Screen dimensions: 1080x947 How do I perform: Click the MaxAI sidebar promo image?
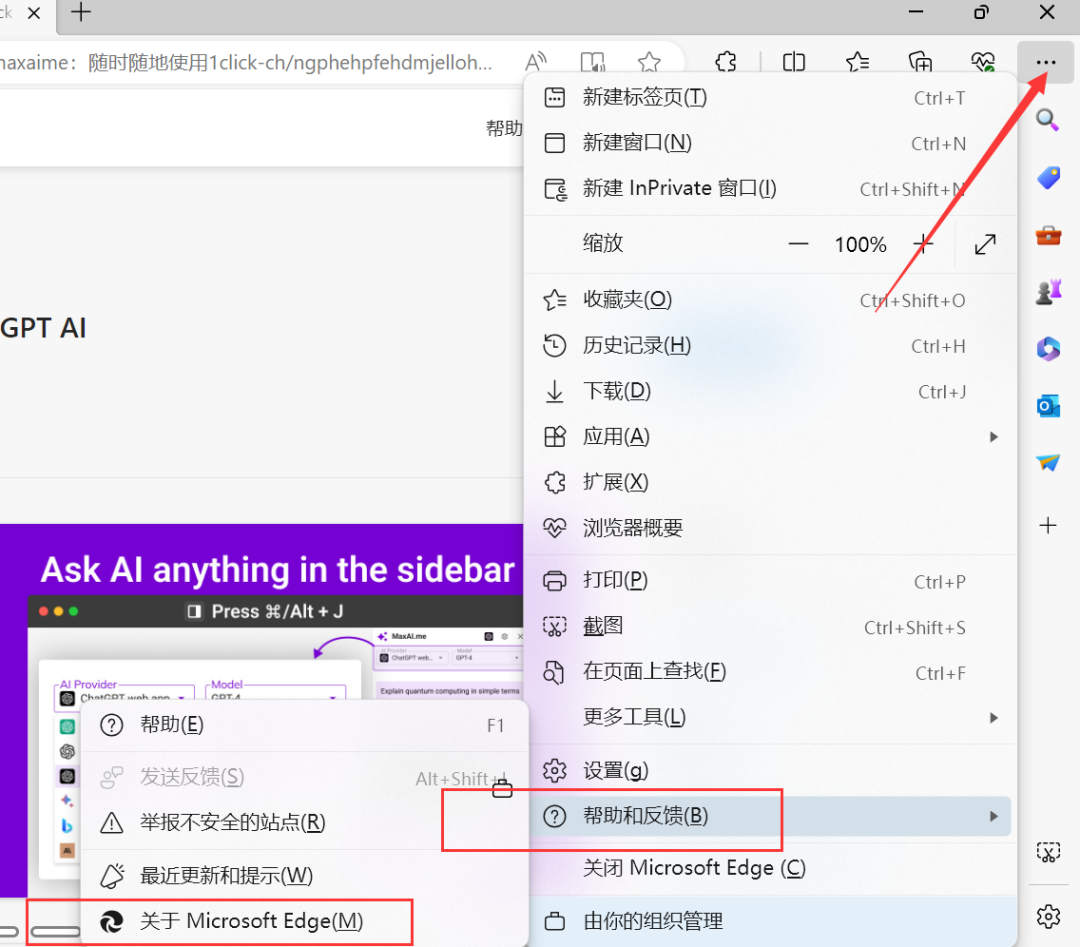[262, 709]
